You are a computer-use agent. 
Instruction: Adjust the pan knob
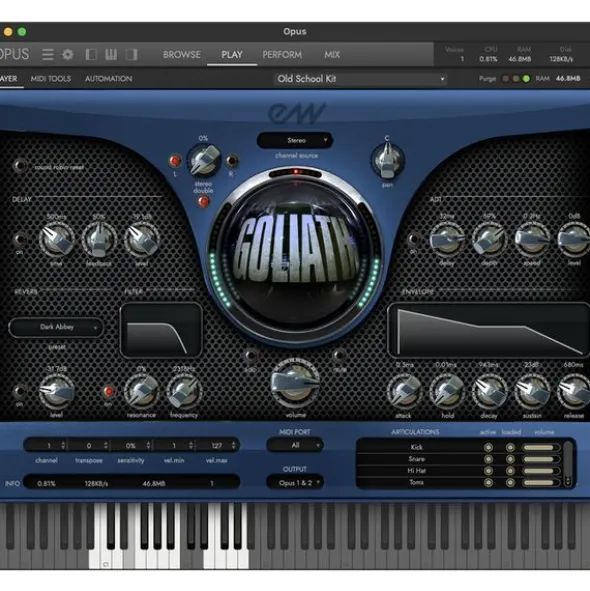coord(388,161)
